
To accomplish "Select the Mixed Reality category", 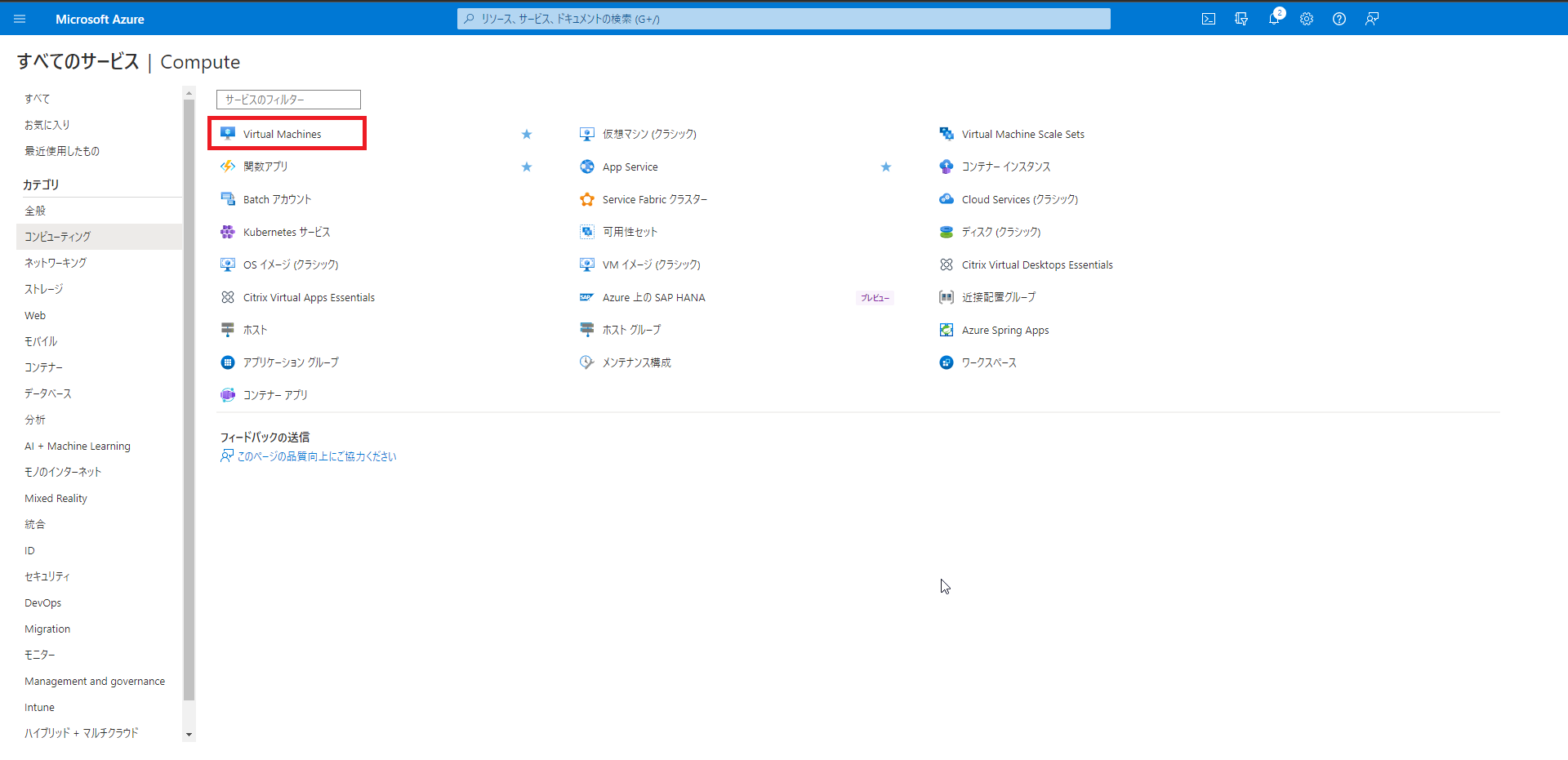I will pos(56,498).
